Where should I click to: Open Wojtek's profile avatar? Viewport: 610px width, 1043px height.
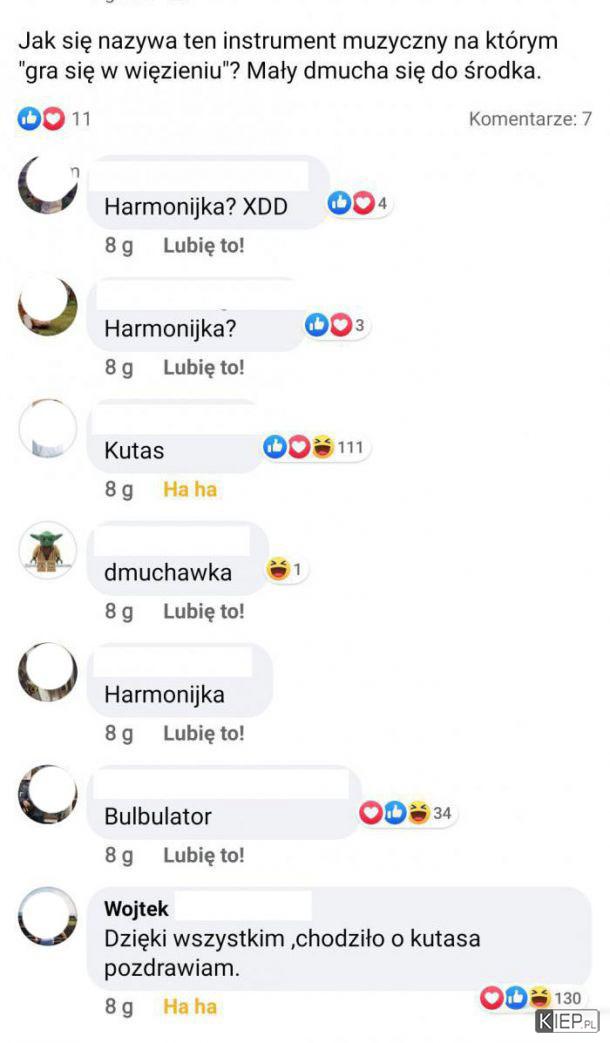point(47,916)
